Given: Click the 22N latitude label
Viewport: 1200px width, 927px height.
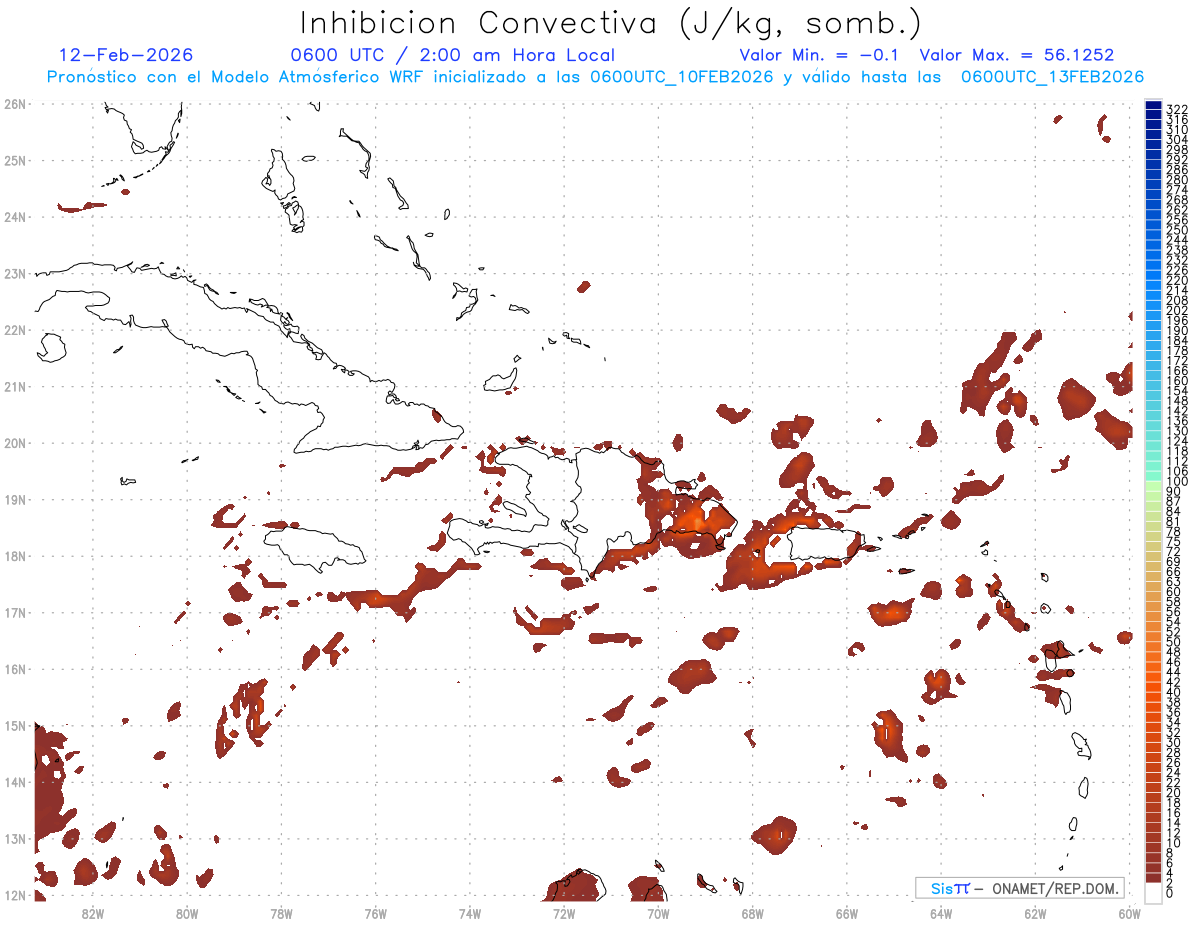Looking at the screenshot, I should coord(15,330).
